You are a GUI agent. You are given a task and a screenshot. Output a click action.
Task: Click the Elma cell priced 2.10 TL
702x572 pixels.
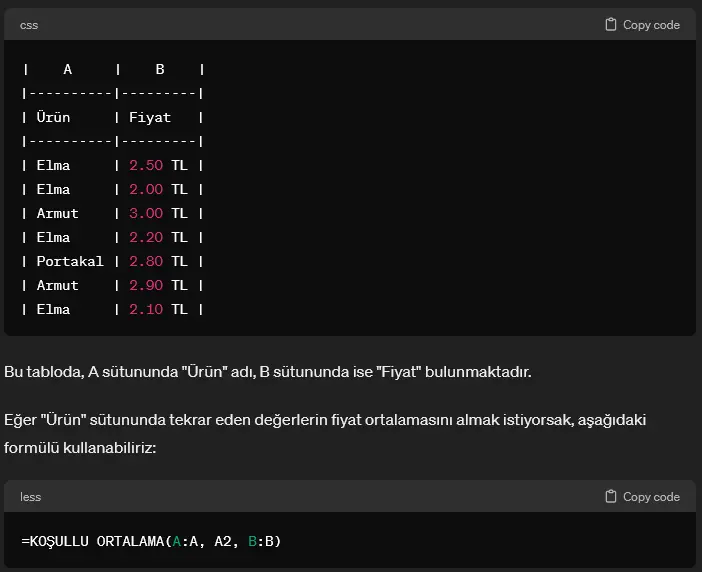(x=53, y=309)
